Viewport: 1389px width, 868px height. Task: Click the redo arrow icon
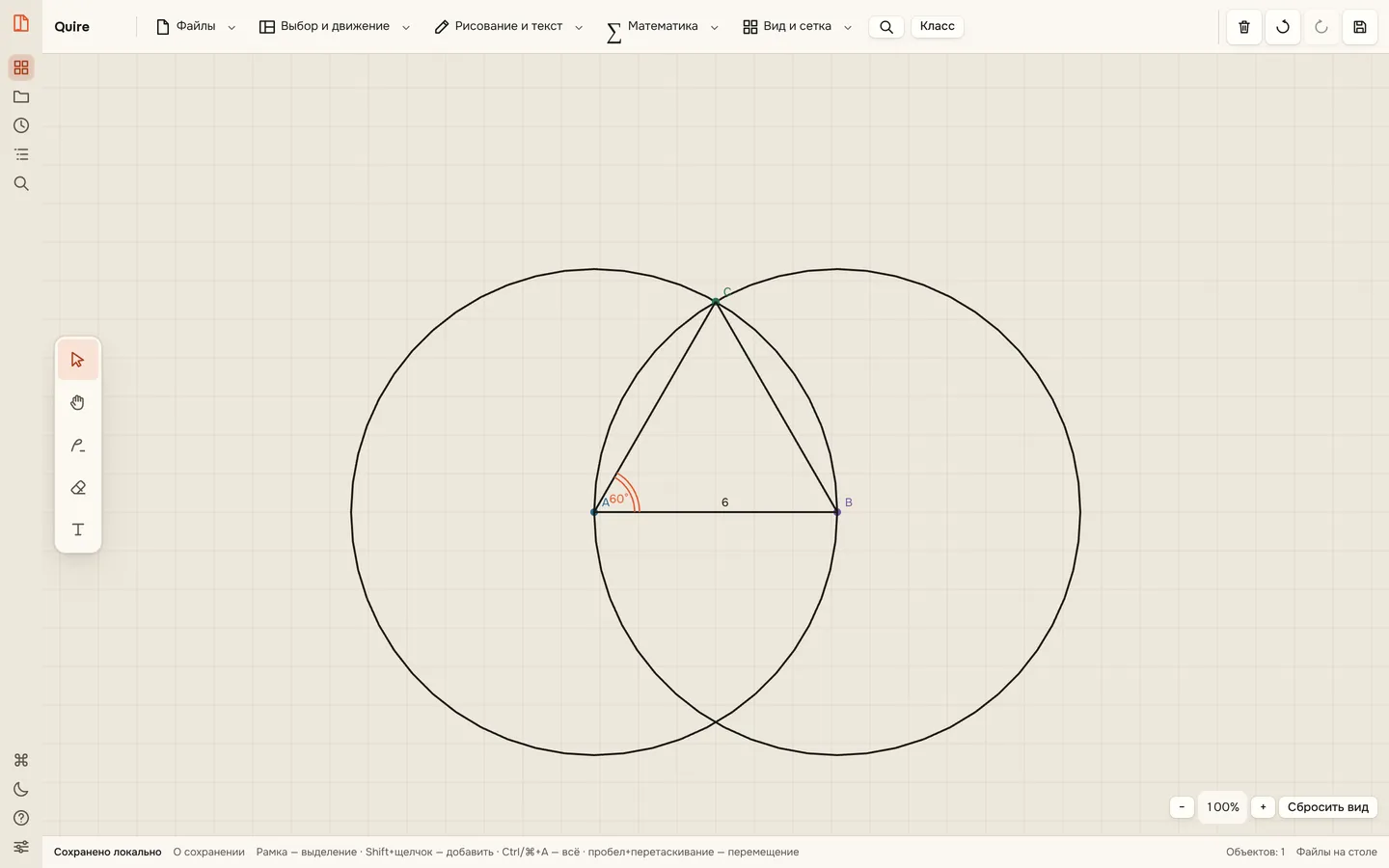[1321, 27]
